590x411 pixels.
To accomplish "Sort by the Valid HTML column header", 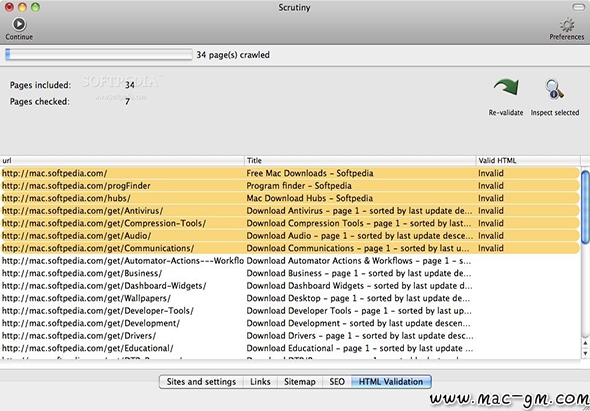I will pyautogui.click(x=528, y=161).
